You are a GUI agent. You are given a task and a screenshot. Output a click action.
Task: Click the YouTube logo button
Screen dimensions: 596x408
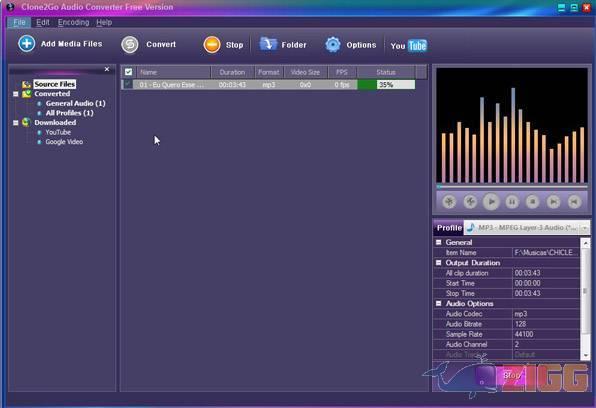click(x=409, y=46)
